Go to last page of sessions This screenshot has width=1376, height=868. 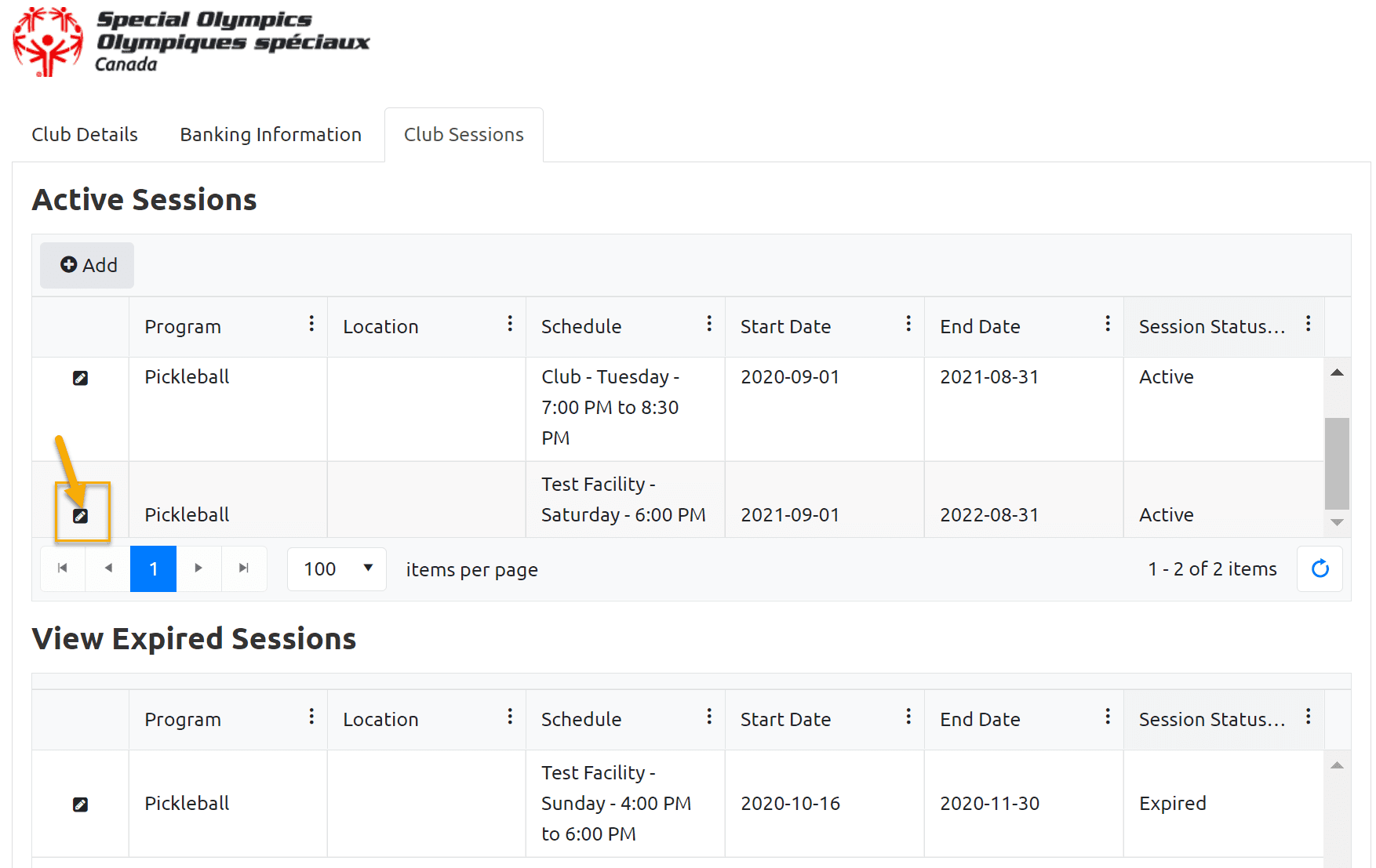pos(244,568)
